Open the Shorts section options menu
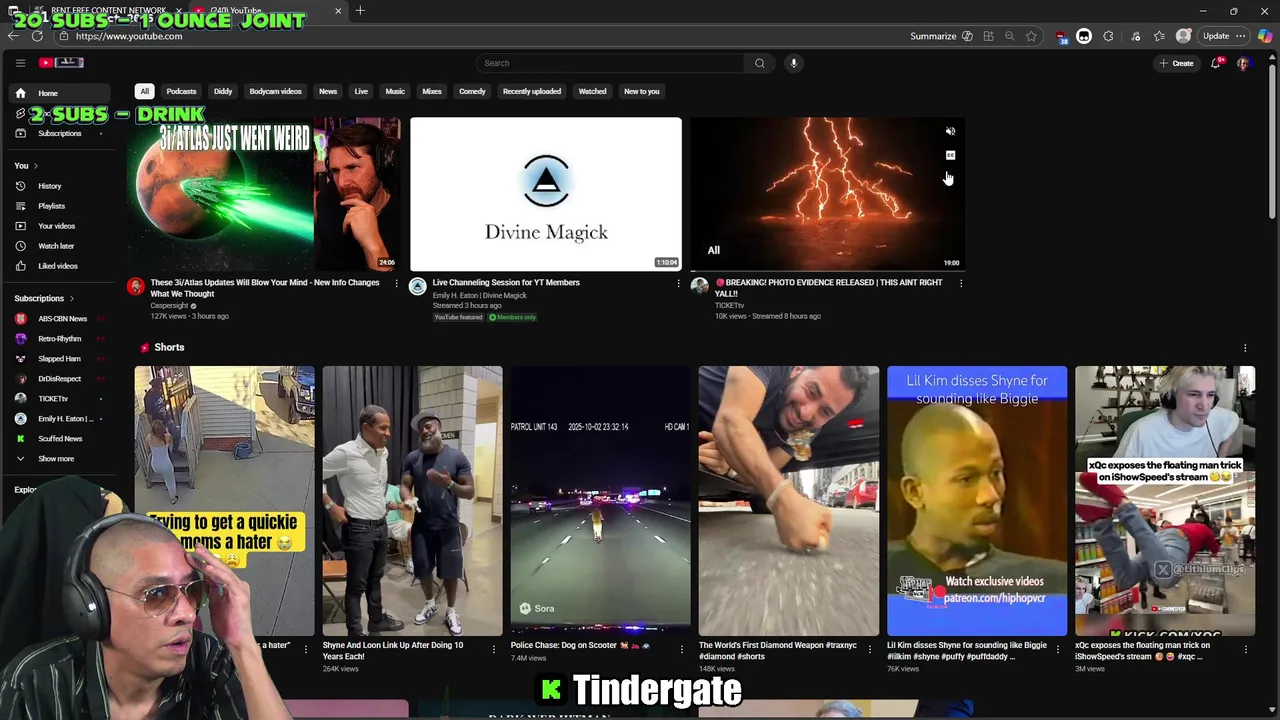The width and height of the screenshot is (1280, 720). 1245,348
